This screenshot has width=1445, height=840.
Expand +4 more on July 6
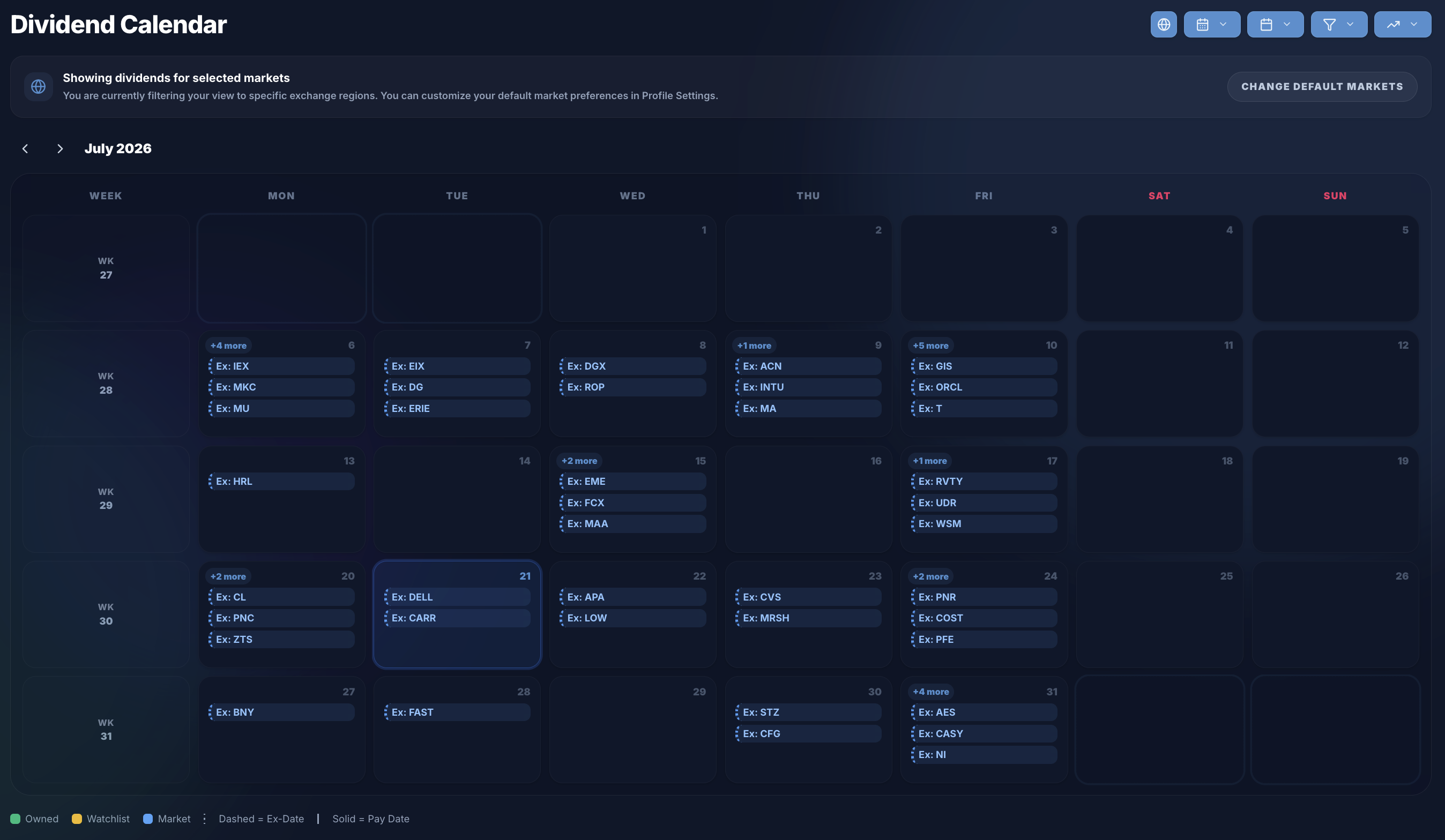coord(228,346)
